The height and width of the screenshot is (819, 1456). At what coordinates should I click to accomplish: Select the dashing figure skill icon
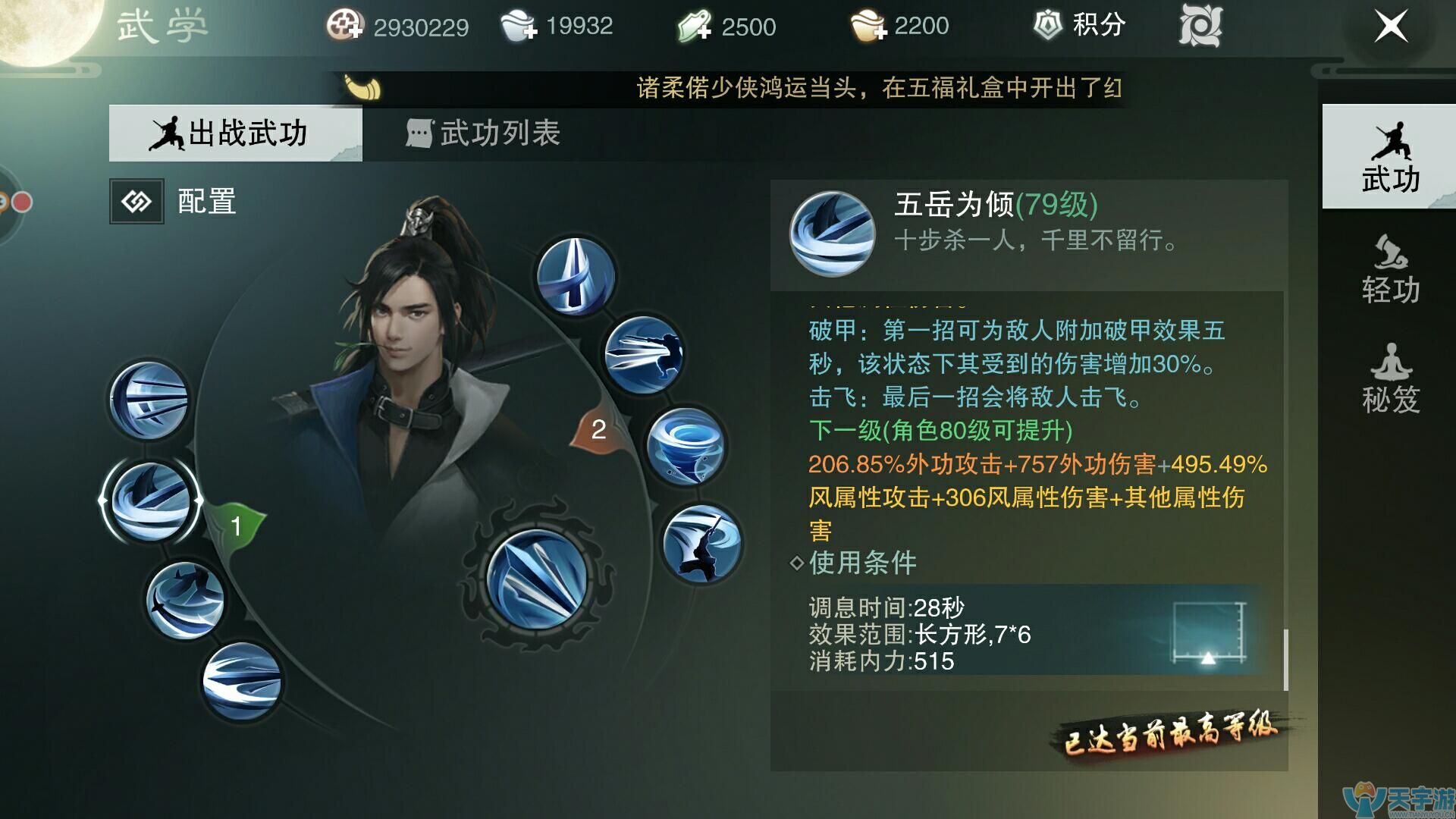coord(644,356)
